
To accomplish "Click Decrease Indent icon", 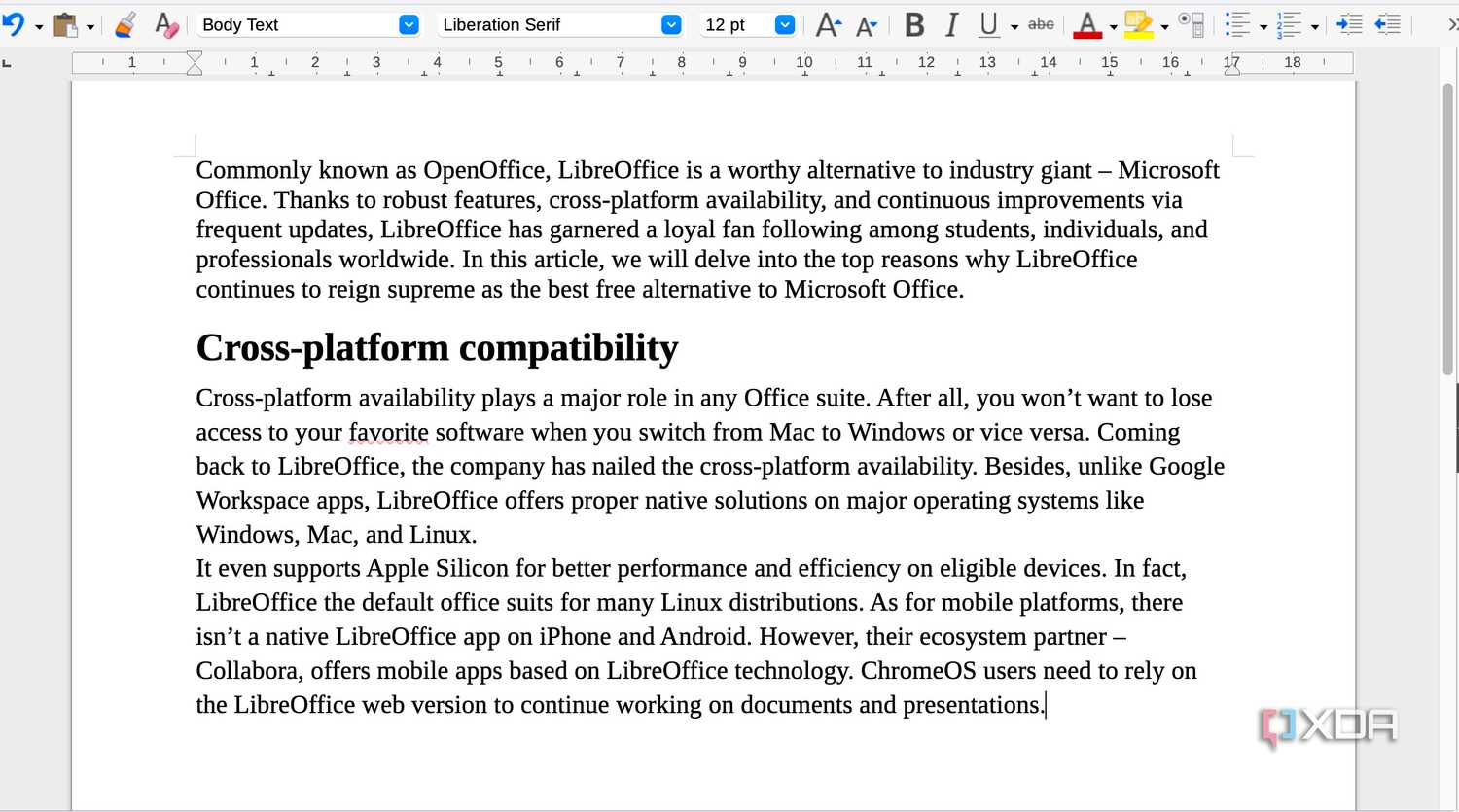I will click(1388, 25).
